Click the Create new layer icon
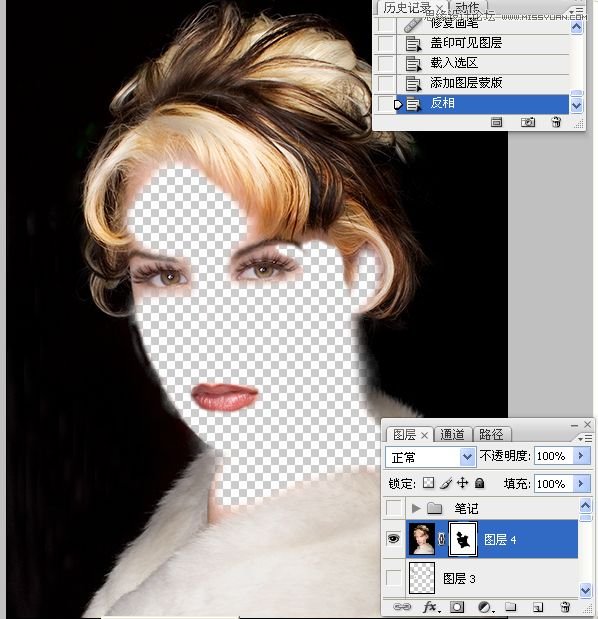The image size is (598, 619). [538, 607]
